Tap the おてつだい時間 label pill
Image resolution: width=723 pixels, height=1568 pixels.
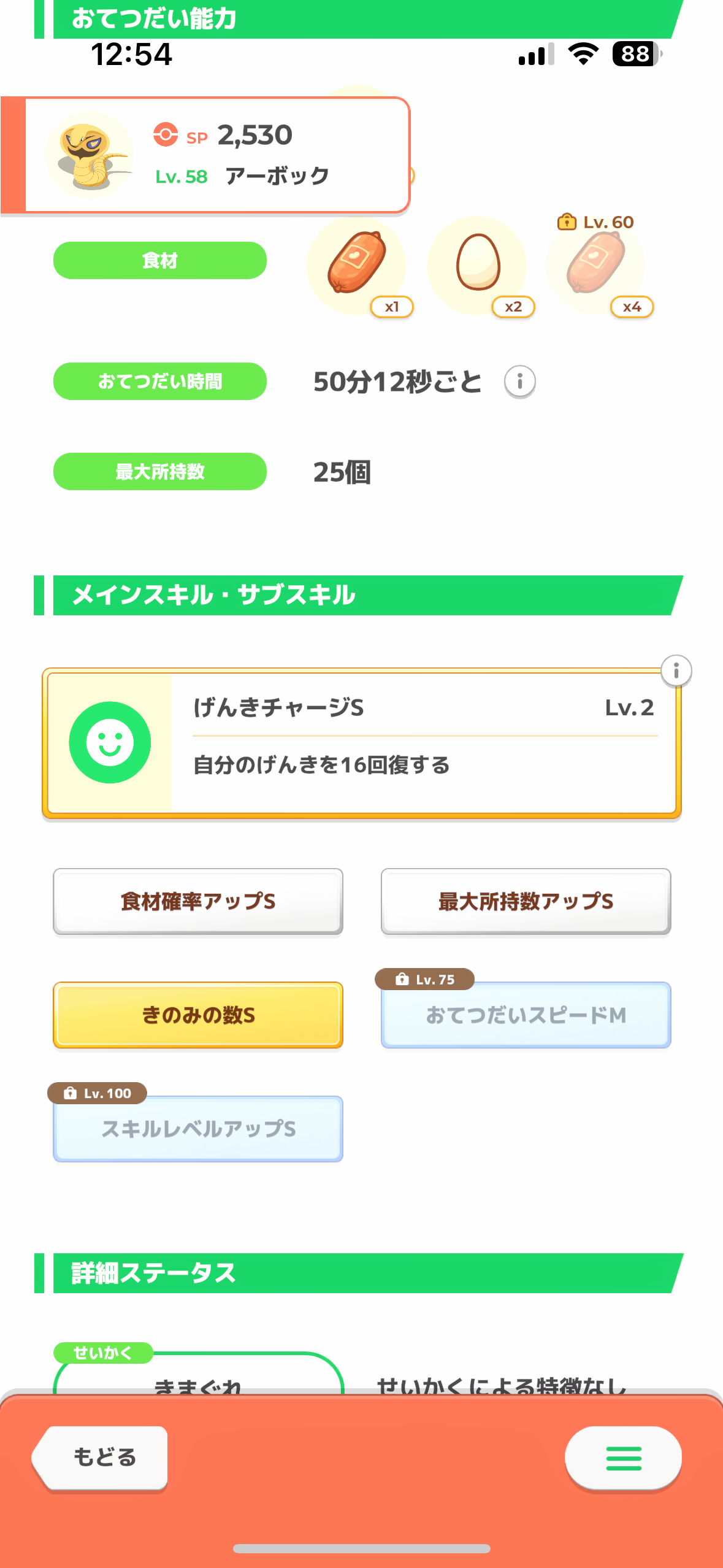tap(160, 381)
